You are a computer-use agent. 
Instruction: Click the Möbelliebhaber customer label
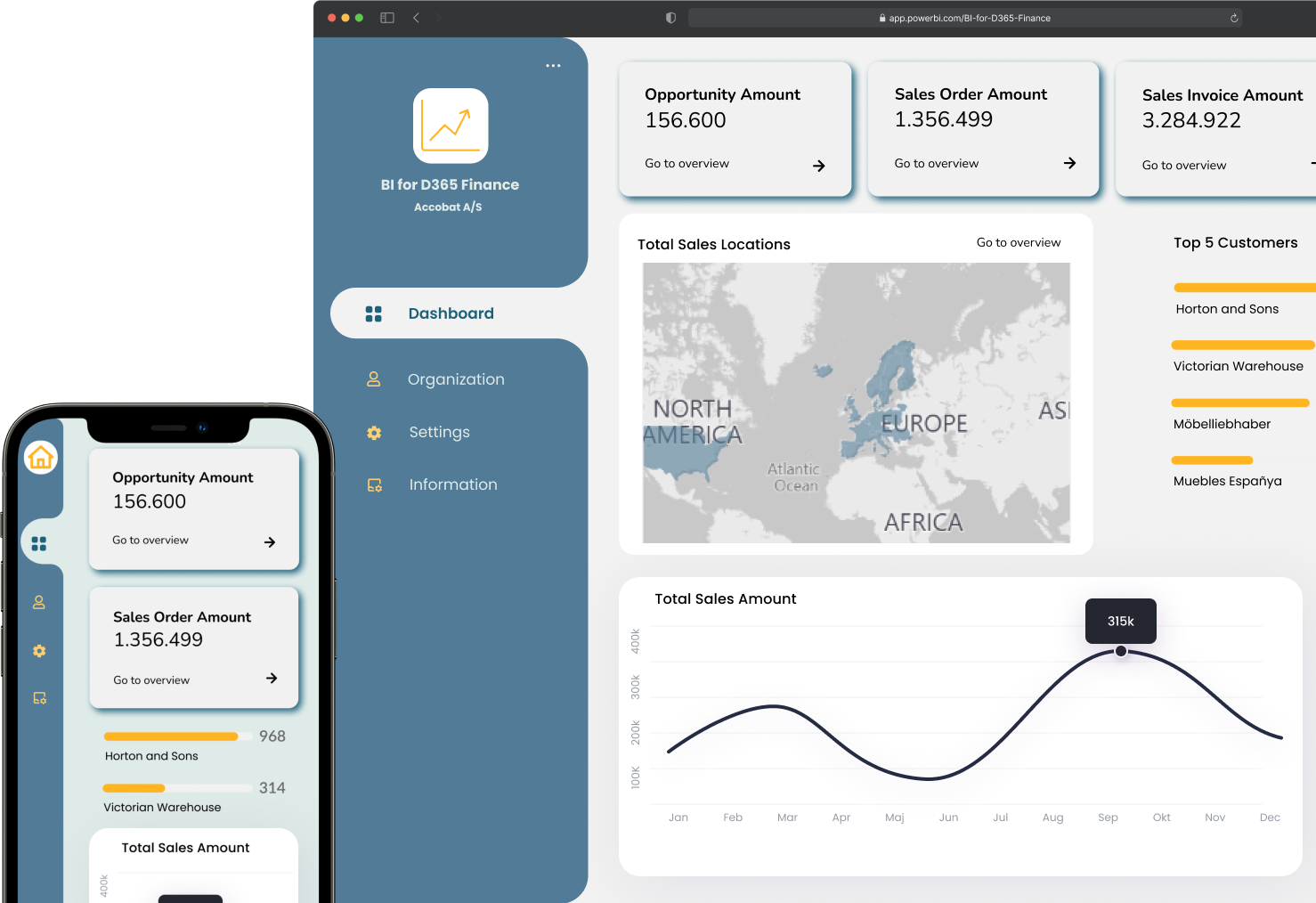click(1222, 424)
